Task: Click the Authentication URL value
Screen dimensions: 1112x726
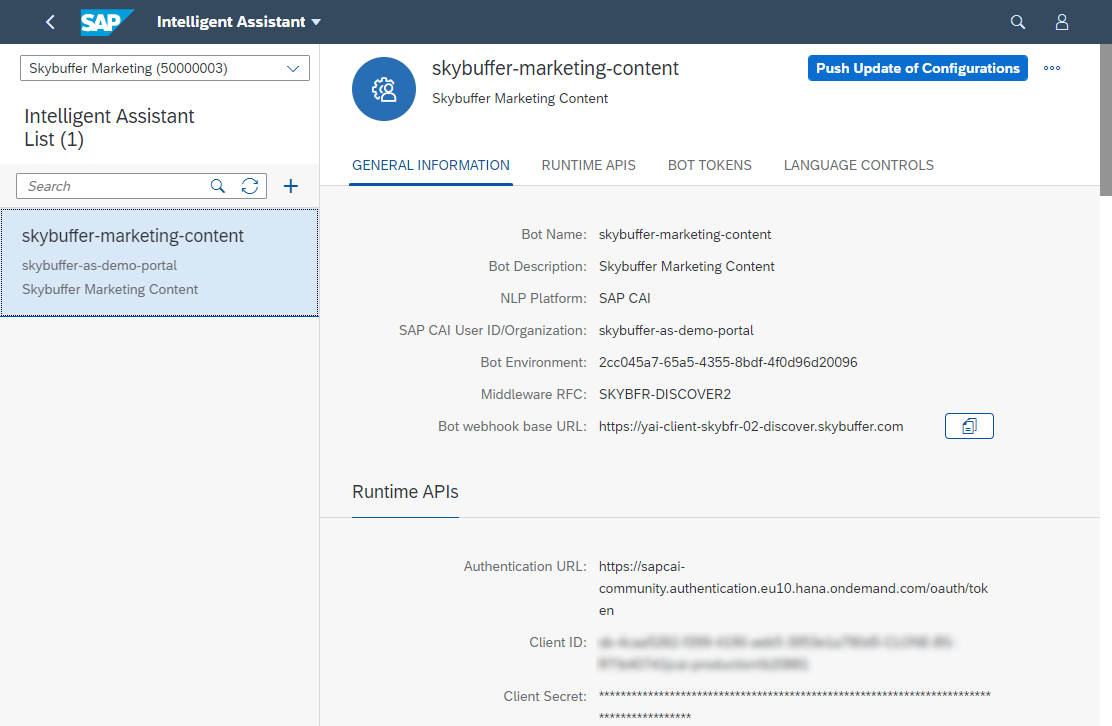Action: click(x=794, y=588)
